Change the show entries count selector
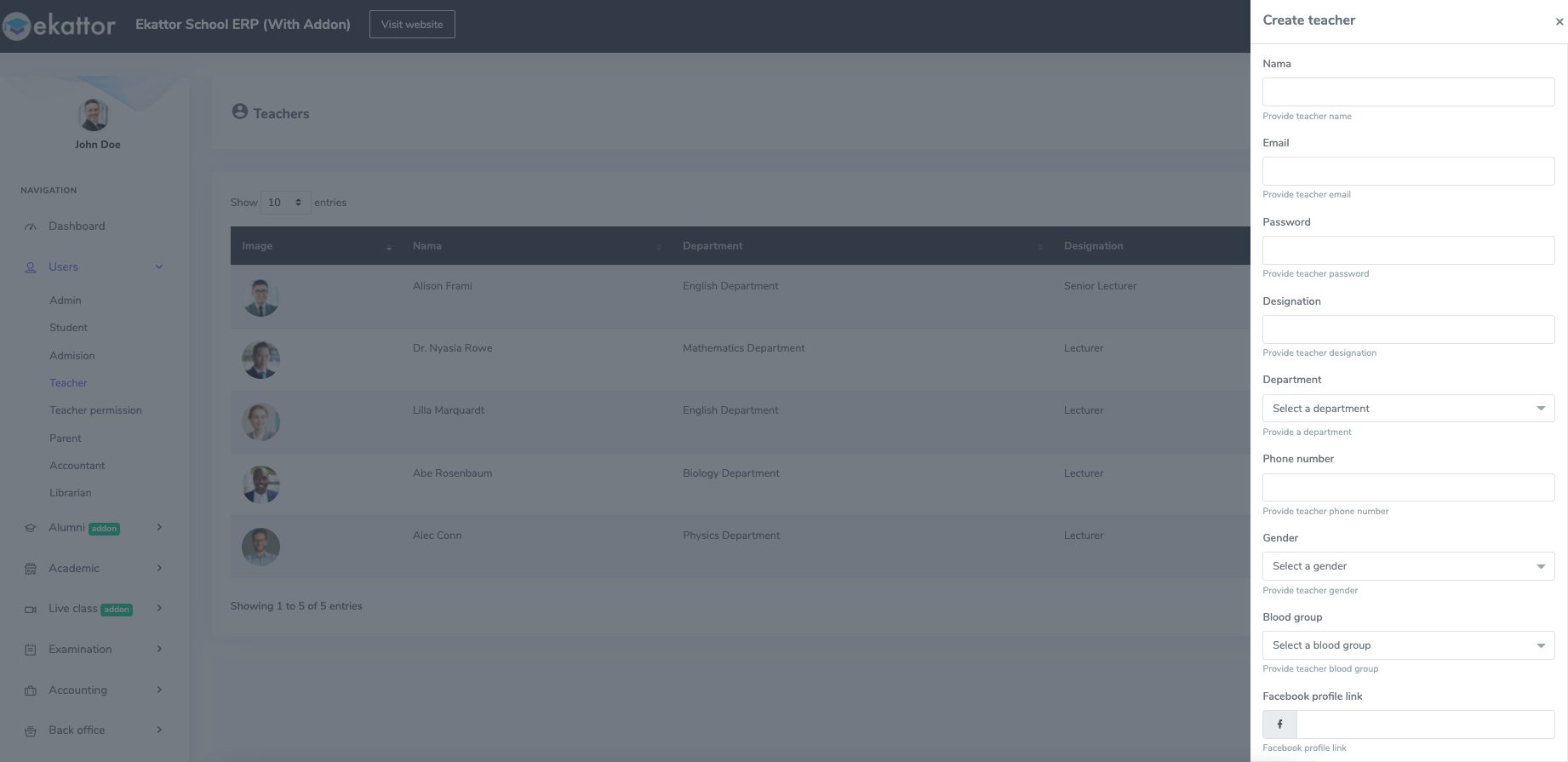 (285, 203)
